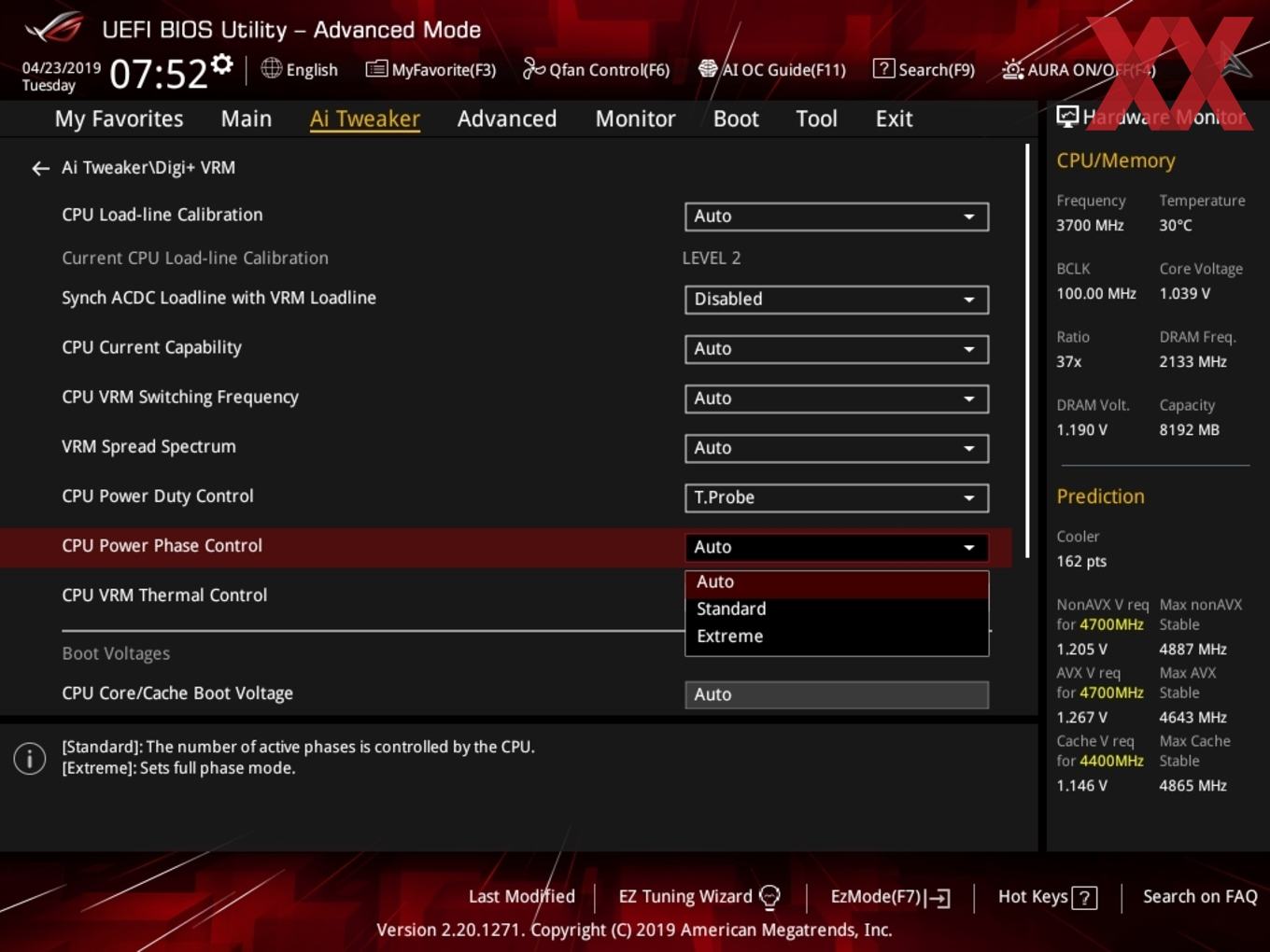The image size is (1270, 952).
Task: Expand VRM Spread Spectrum dropdown
Action: click(837, 448)
